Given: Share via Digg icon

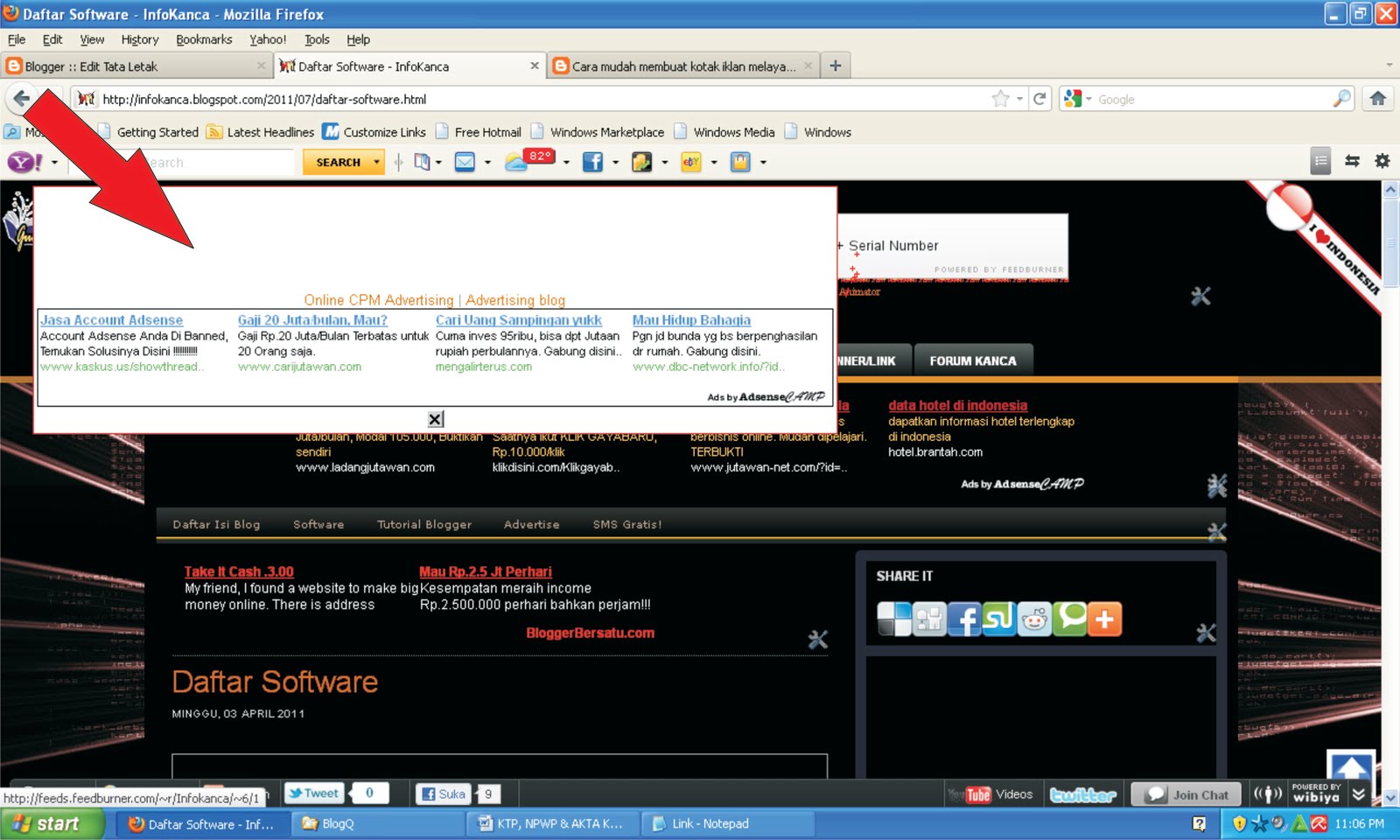Looking at the screenshot, I should click(929, 619).
